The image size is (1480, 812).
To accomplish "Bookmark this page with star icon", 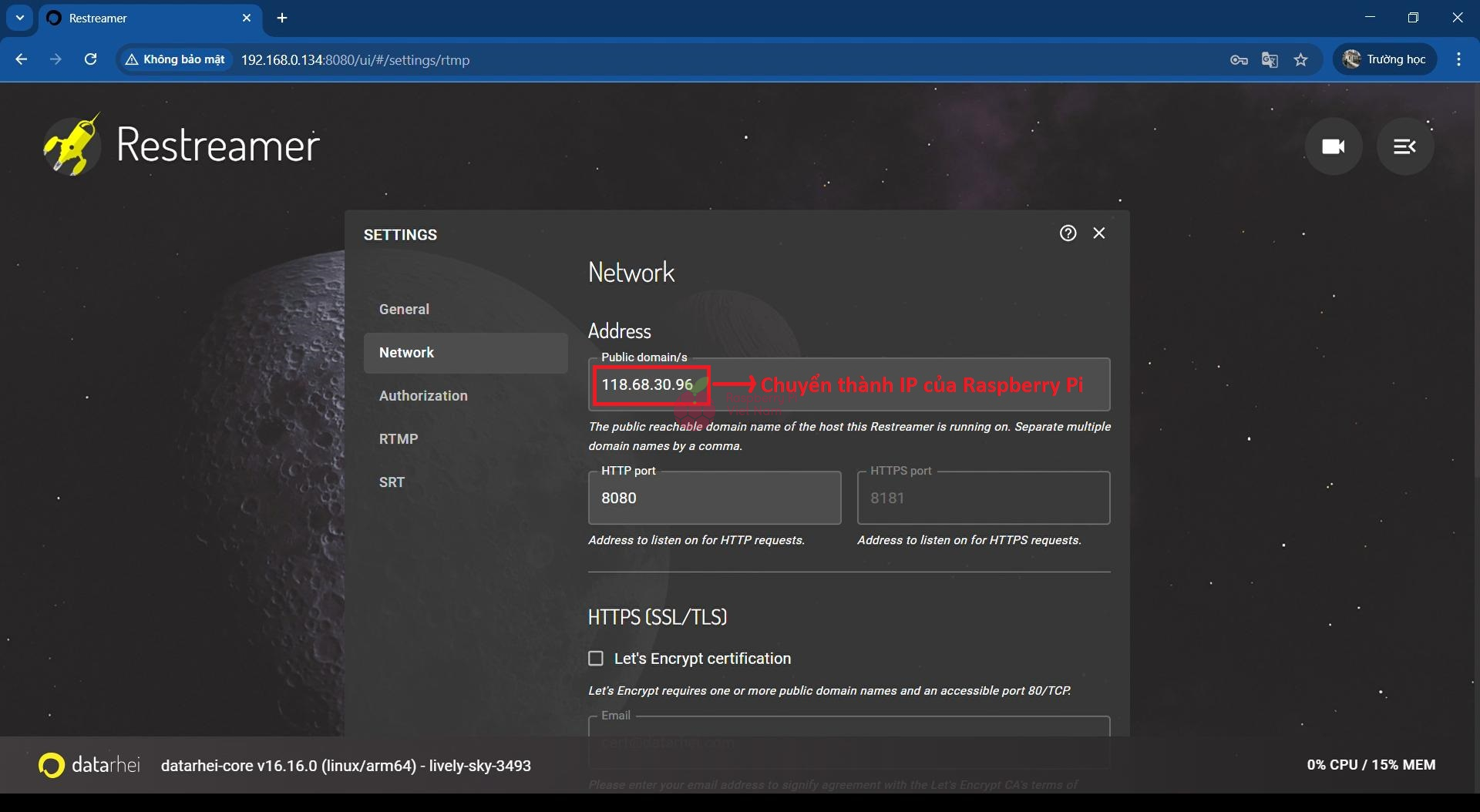I will pyautogui.click(x=1301, y=60).
